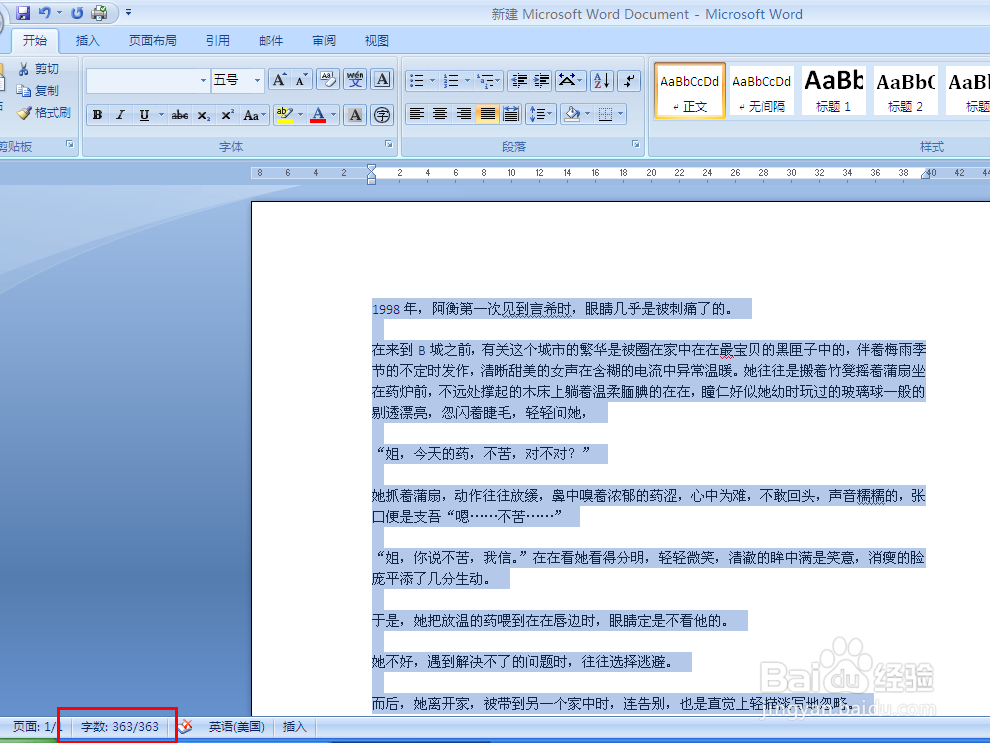This screenshot has height=743, width=990.
Task: Click the highlight color swatch
Action: click(x=283, y=113)
